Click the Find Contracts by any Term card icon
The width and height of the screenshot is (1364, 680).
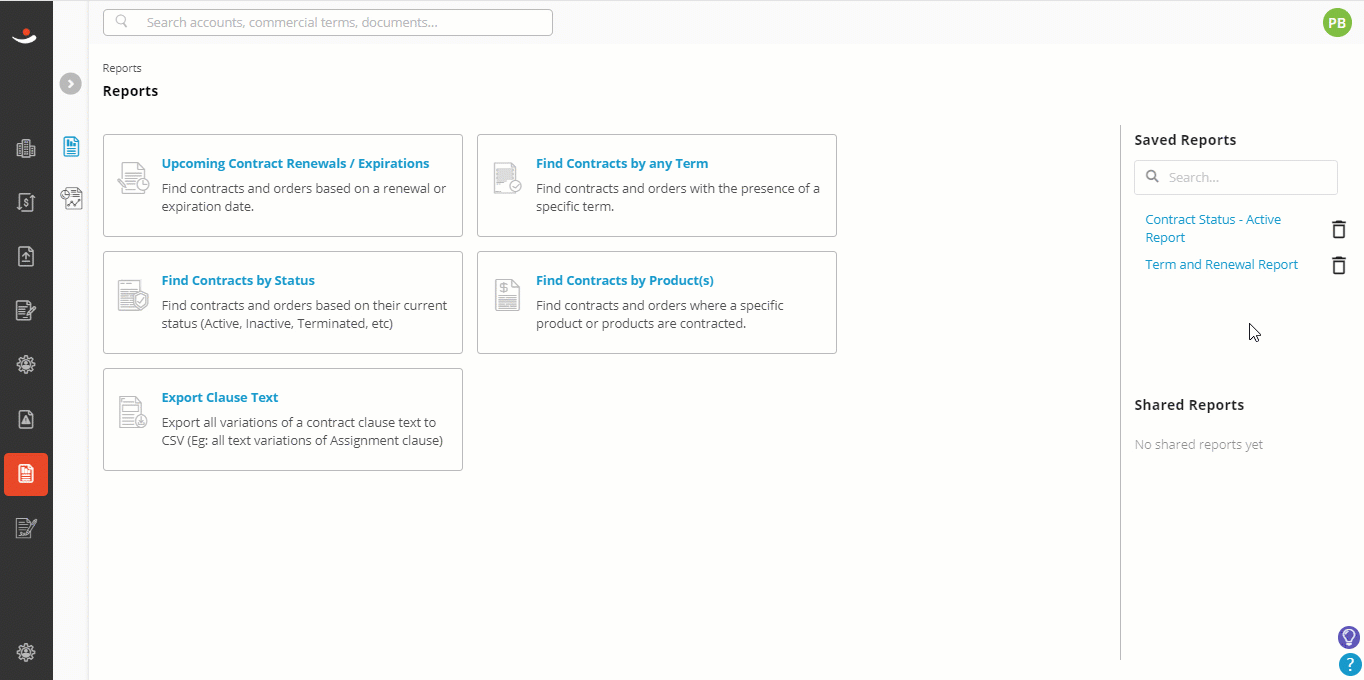[x=507, y=178]
